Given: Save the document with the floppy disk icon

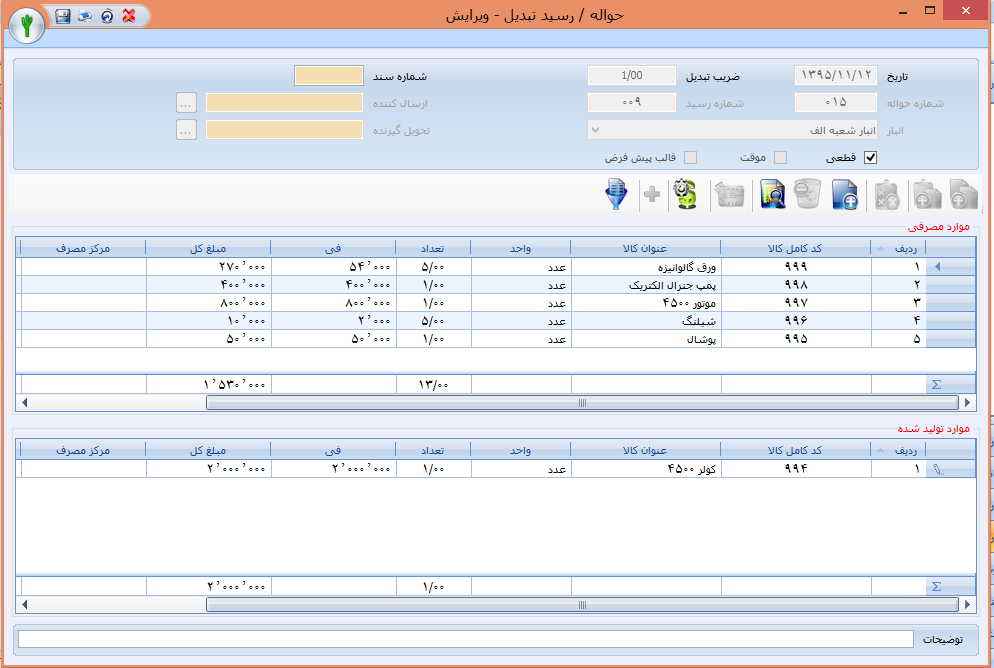Looking at the screenshot, I should (62, 16).
